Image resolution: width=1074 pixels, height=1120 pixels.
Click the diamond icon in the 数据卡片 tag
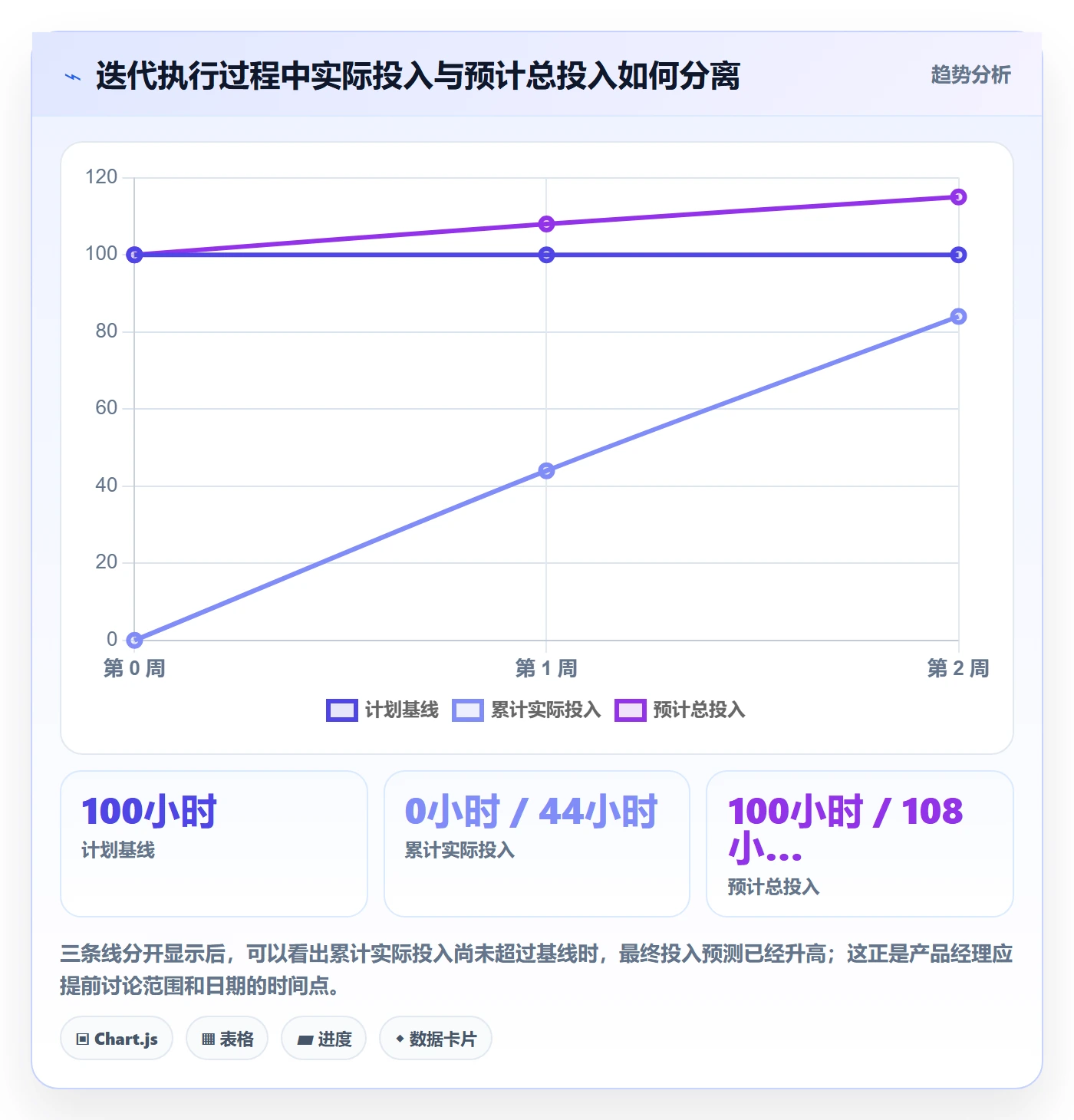point(400,1039)
